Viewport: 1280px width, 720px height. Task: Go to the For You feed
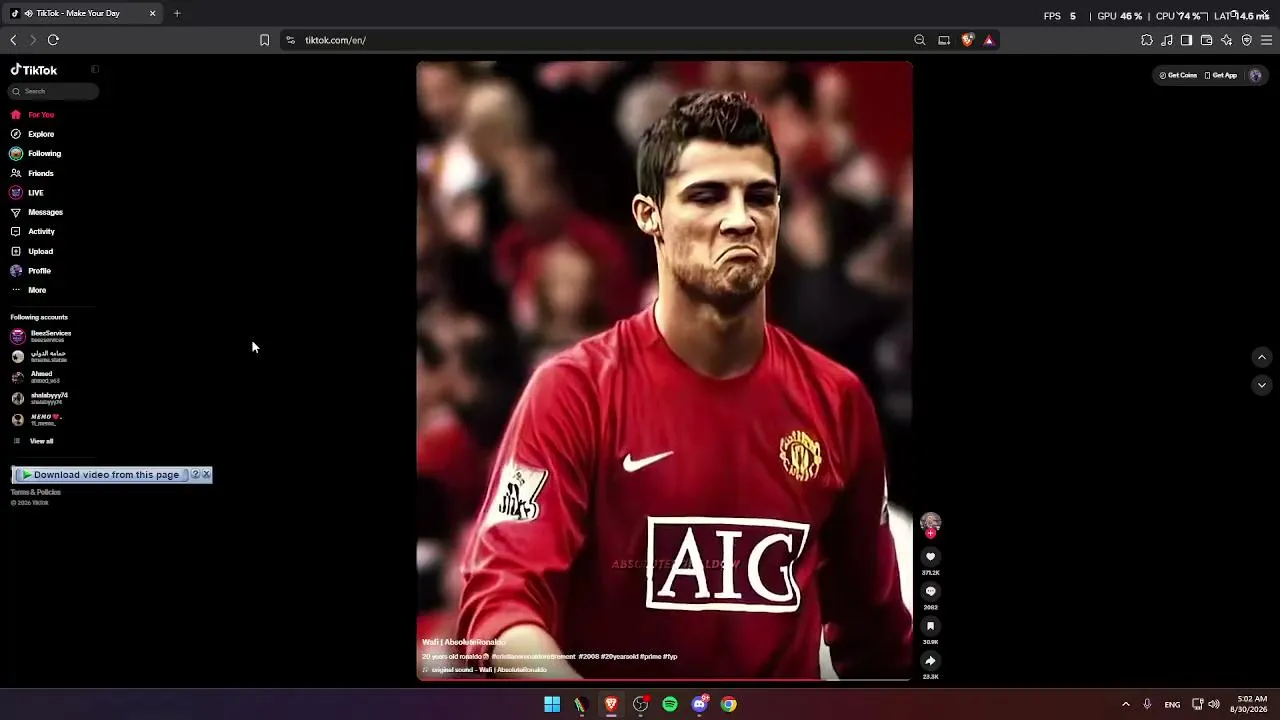[x=32, y=115]
